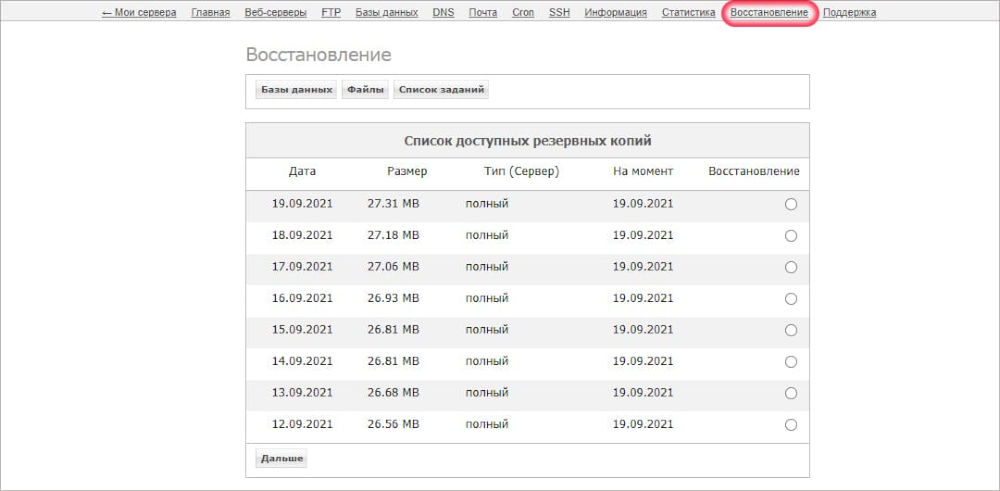1000x491 pixels.
Task: Click полный in the 12.09.2021 row
Action: tap(487, 424)
